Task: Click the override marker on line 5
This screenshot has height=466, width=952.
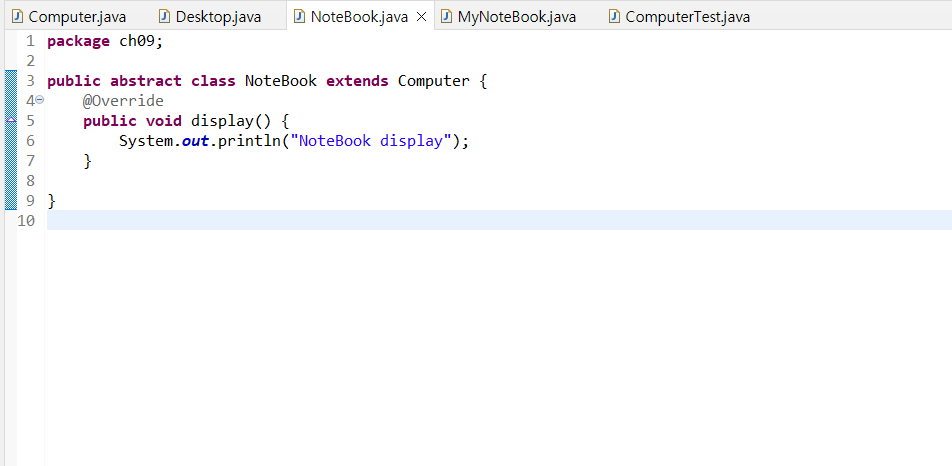Action: click(11, 120)
